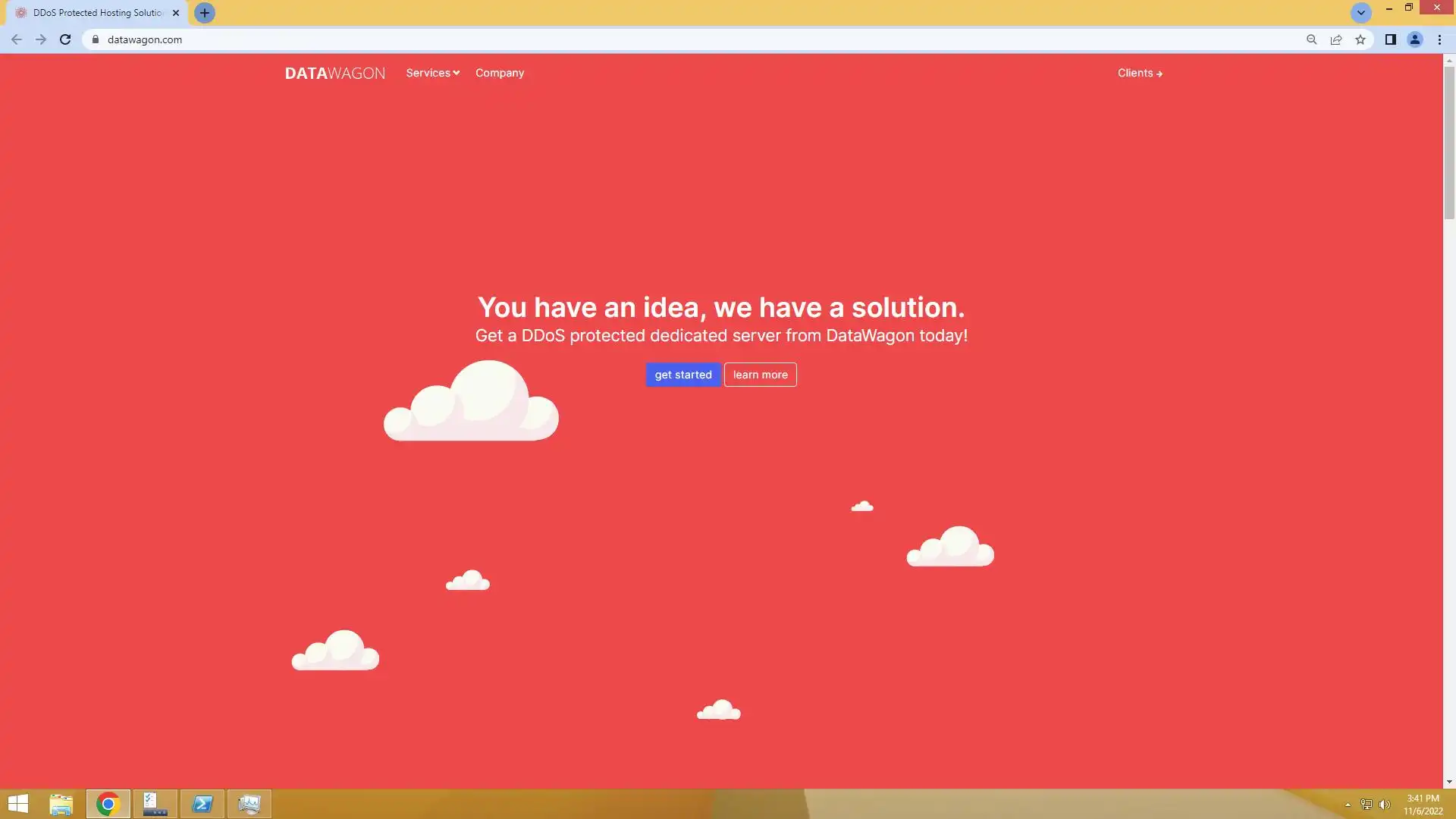This screenshot has height=819, width=1456.
Task: Open File Explorer from the taskbar
Action: pyautogui.click(x=61, y=804)
